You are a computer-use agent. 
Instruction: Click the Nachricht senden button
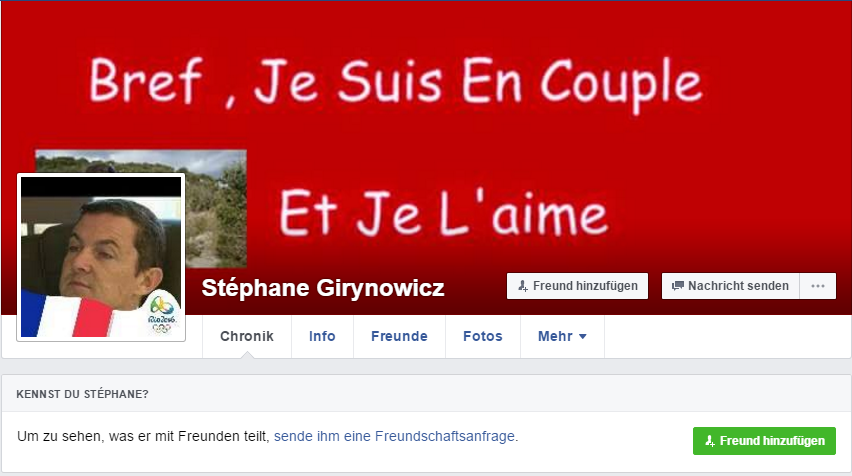click(x=730, y=286)
